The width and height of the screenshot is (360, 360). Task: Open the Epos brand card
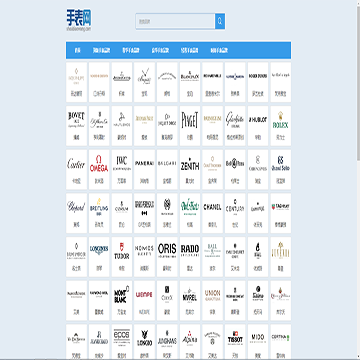tap(122, 342)
